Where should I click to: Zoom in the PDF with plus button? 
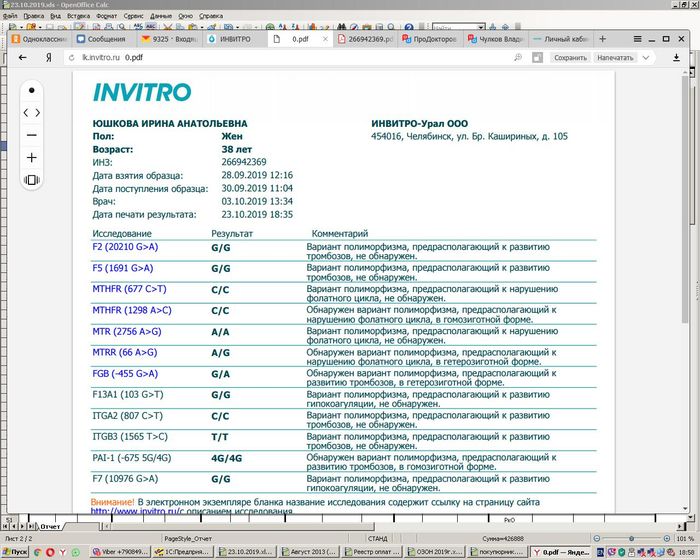(x=32, y=157)
